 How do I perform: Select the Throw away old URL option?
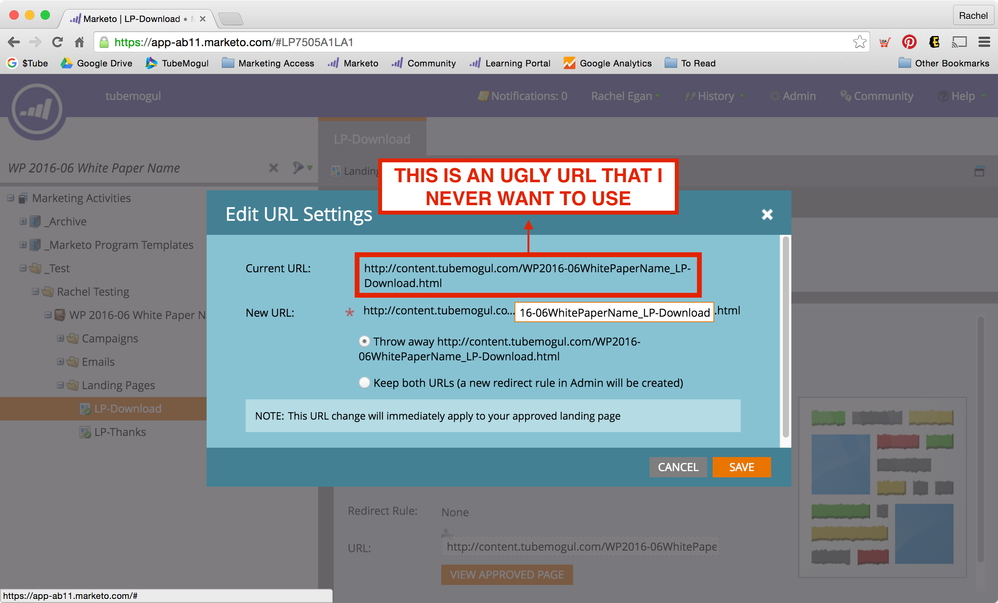click(x=364, y=341)
